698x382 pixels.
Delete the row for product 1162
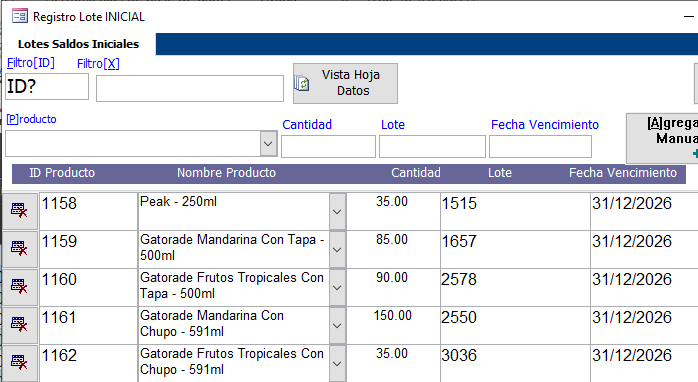point(20,363)
